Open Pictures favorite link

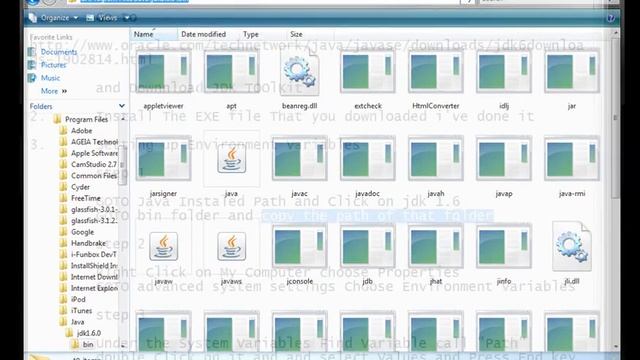(x=53, y=65)
